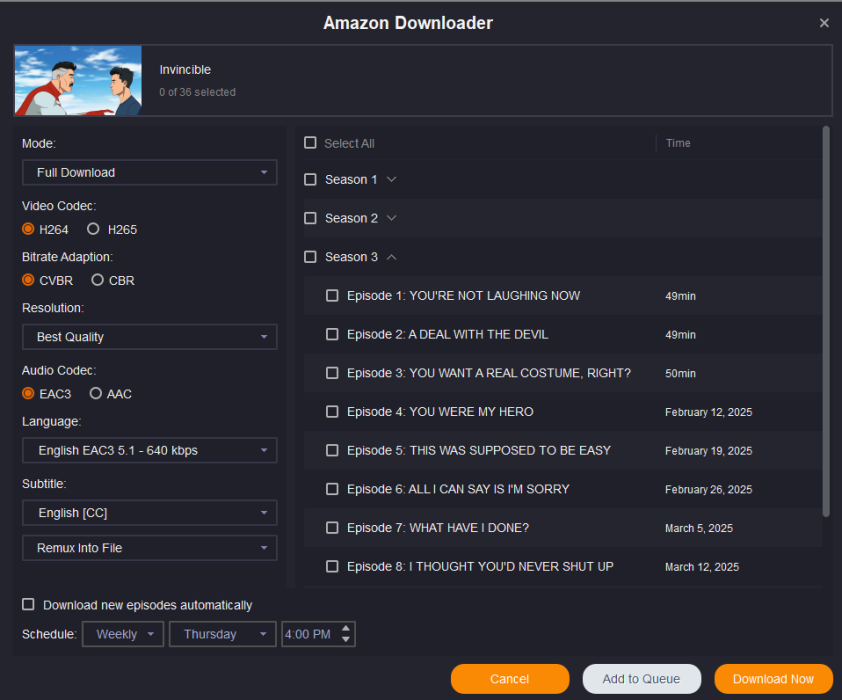Click the 0 of 36 selected text

197,92
